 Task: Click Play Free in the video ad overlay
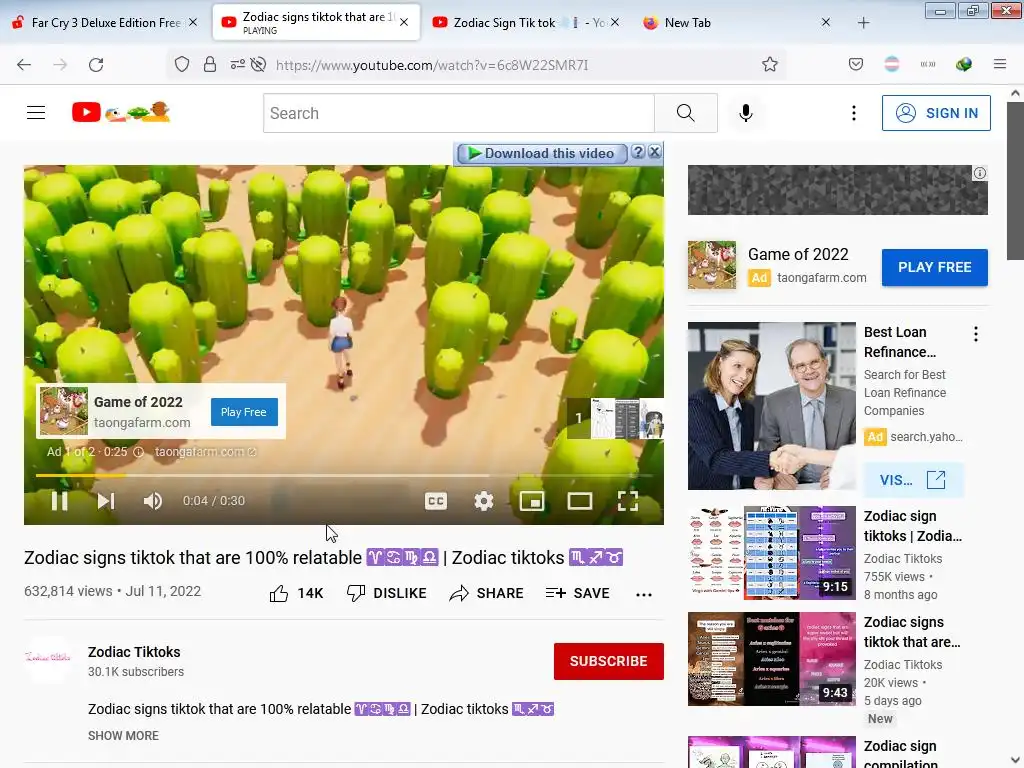pos(244,412)
